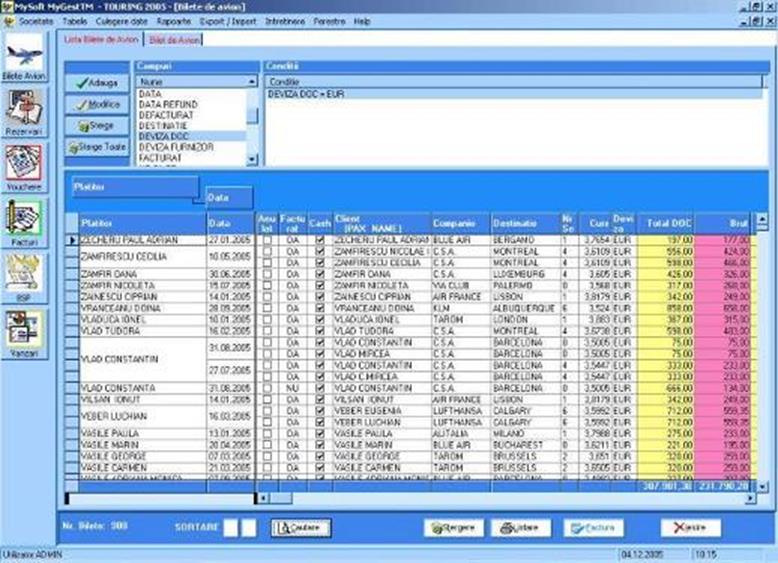Open the BSP sidebar module

click(24, 278)
